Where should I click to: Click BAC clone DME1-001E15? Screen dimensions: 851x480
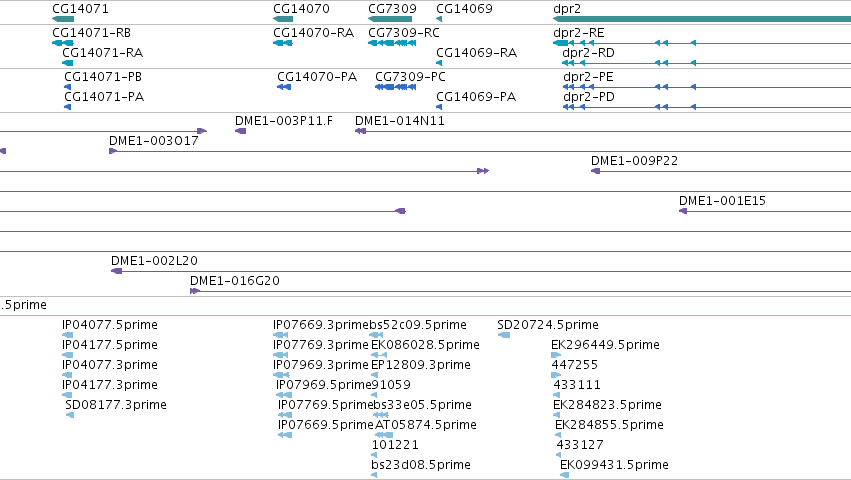click(x=722, y=201)
